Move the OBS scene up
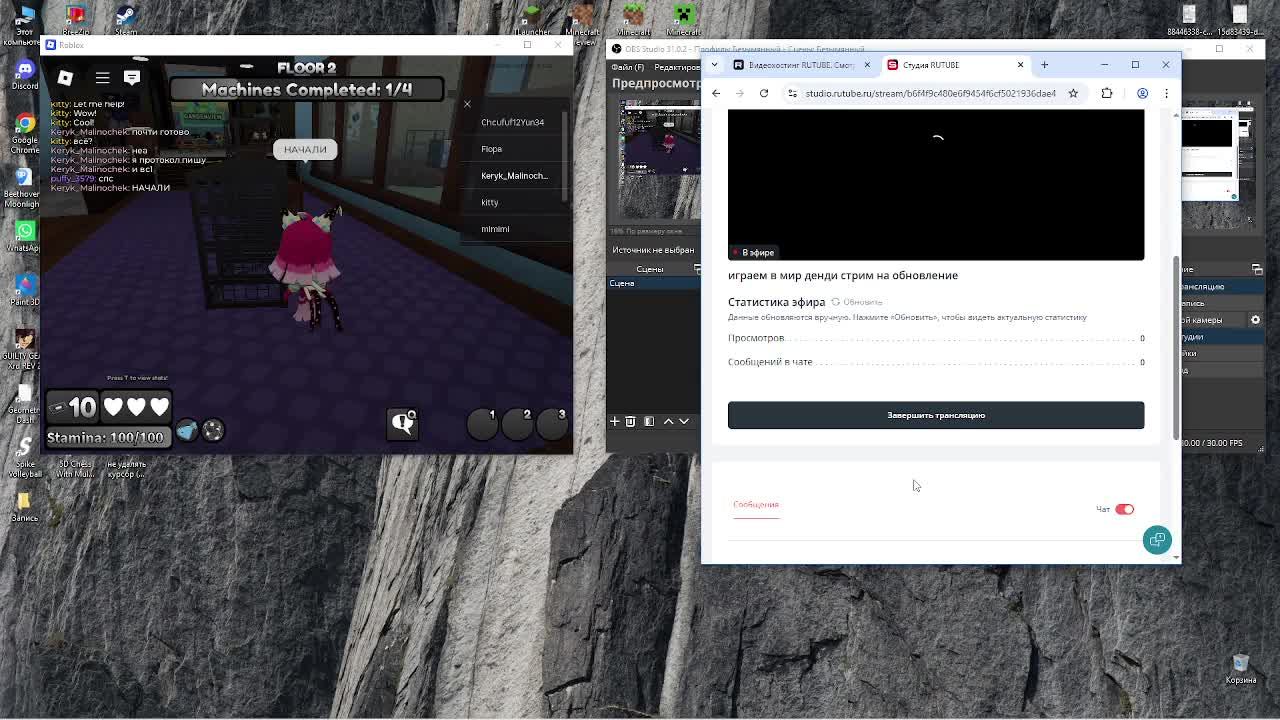The image size is (1280, 720). tap(668, 422)
